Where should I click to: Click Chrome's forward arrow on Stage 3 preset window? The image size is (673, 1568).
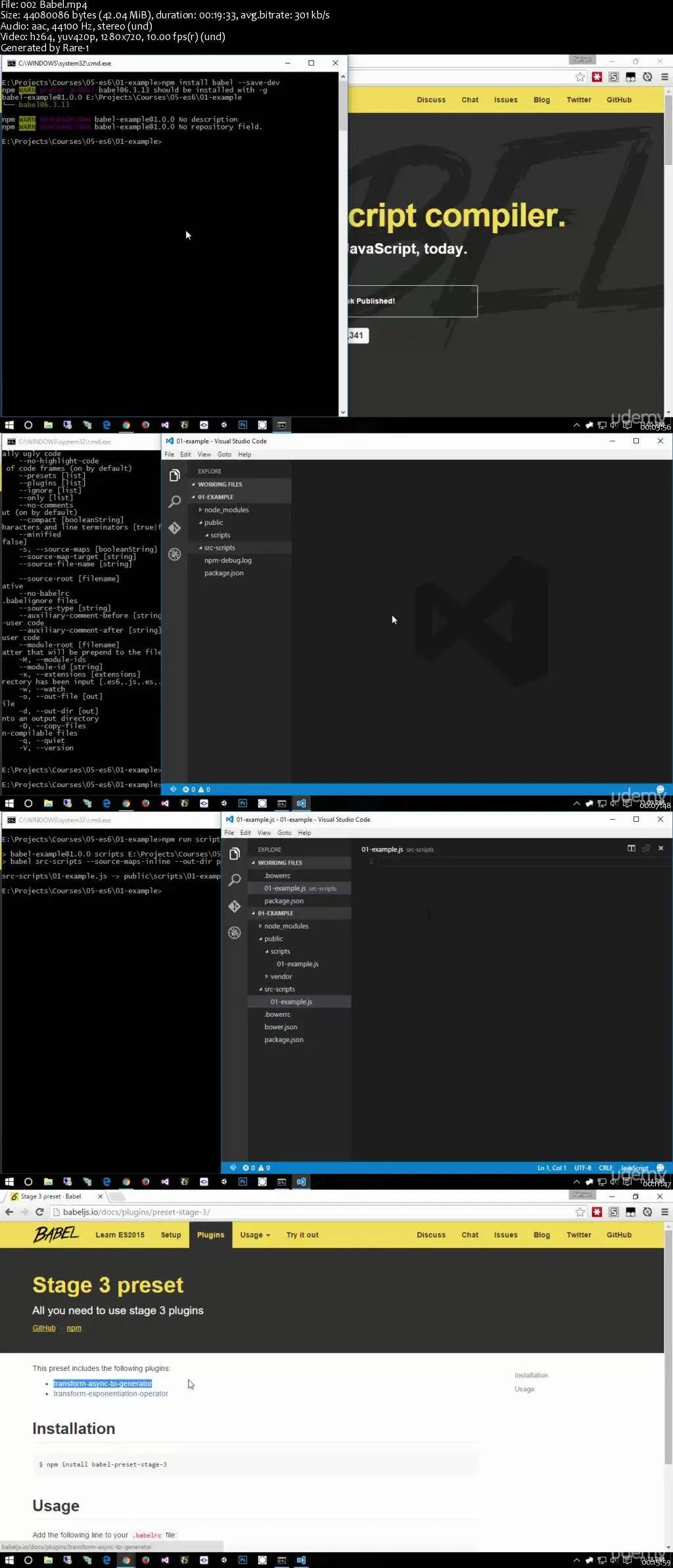tap(24, 1212)
